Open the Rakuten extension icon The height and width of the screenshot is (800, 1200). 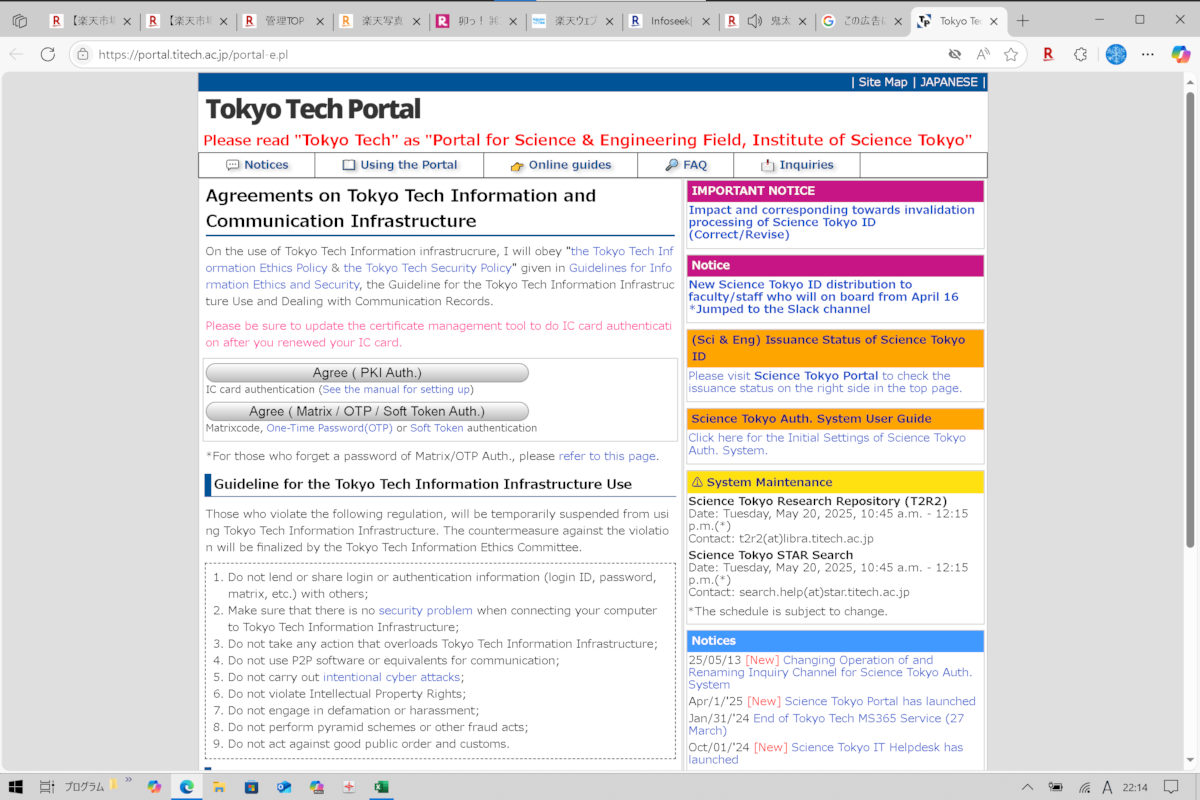[x=1048, y=54]
